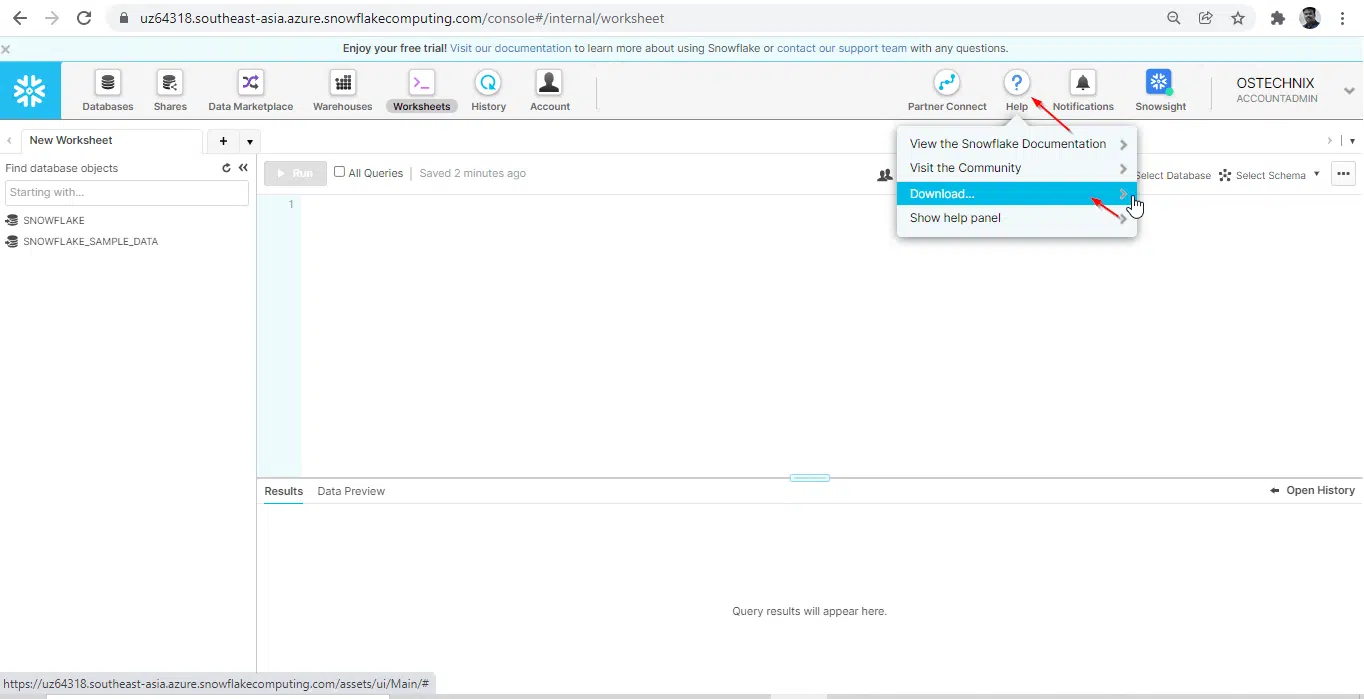This screenshot has width=1364, height=699.
Task: Open Partner Connect icon
Action: (x=946, y=83)
